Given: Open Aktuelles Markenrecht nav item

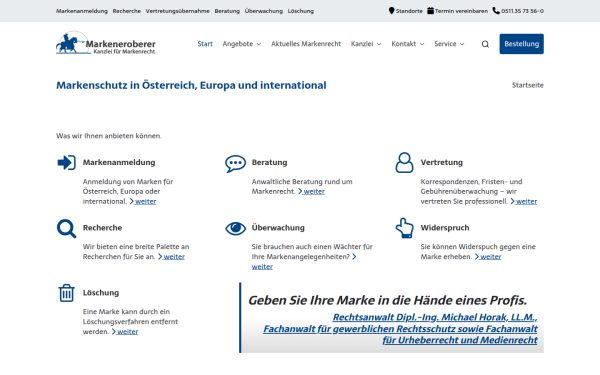Looking at the screenshot, I should point(306,44).
